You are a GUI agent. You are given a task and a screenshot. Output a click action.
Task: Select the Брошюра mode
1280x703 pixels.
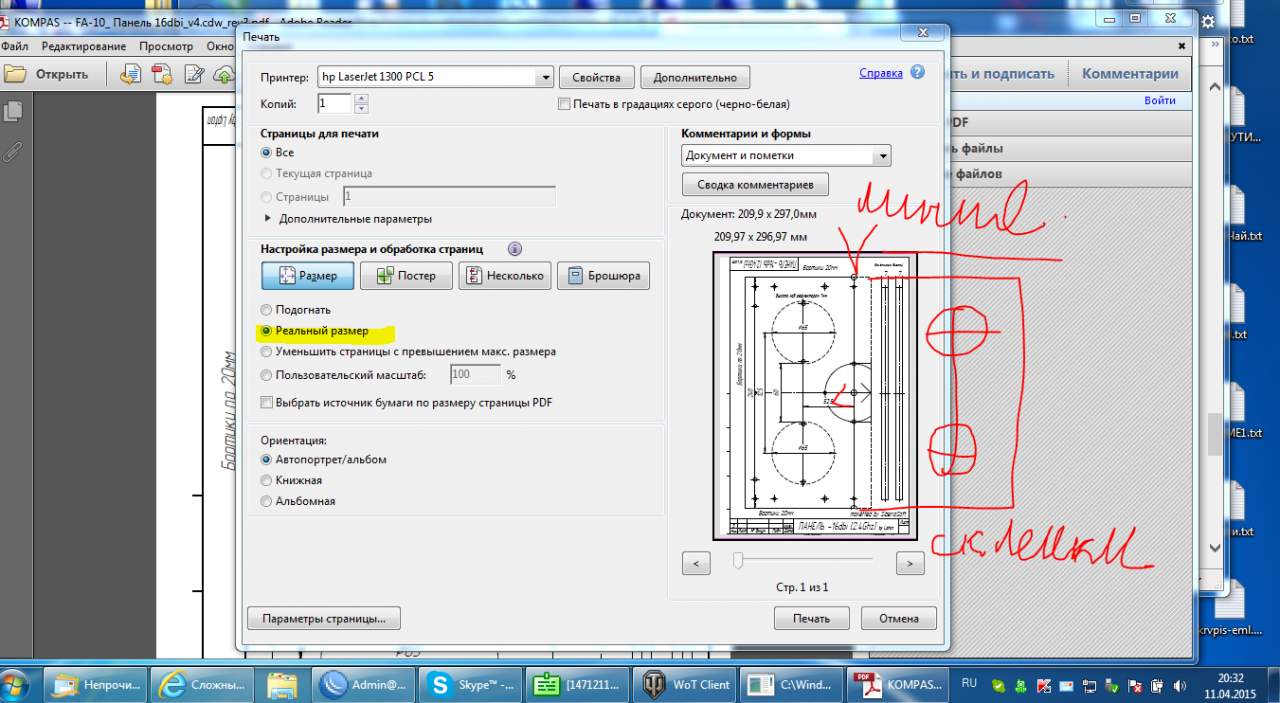tap(604, 276)
